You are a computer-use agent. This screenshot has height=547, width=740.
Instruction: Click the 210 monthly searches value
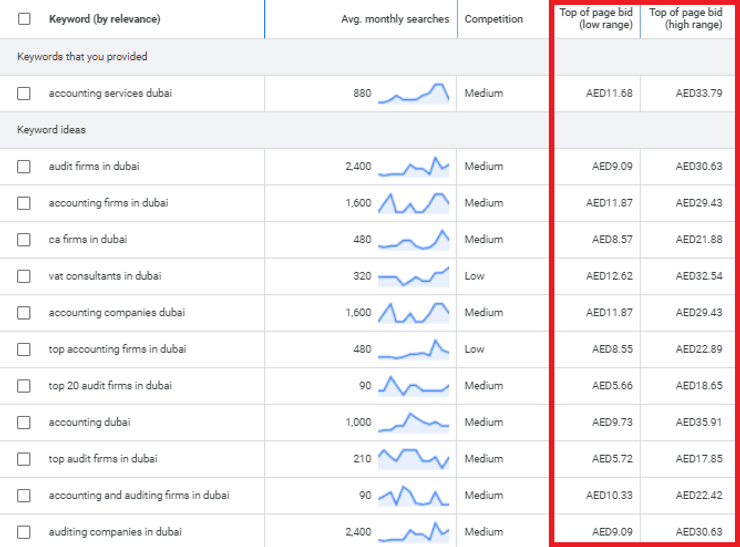362,459
